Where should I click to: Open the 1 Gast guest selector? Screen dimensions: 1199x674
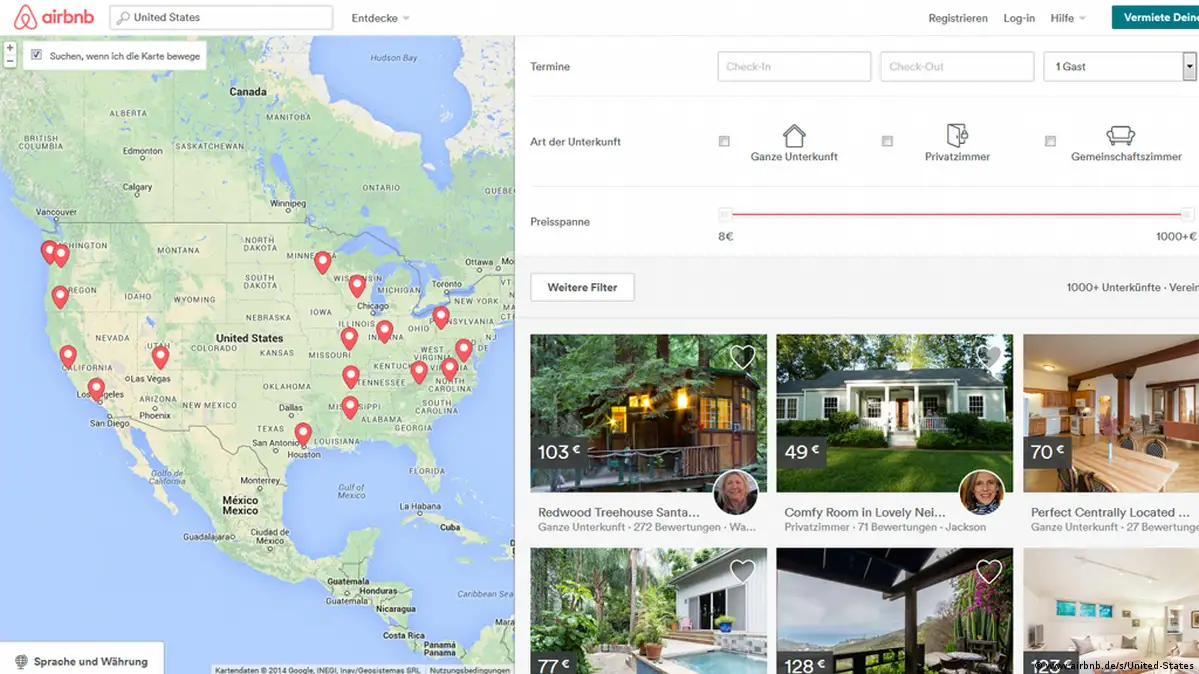1119,67
